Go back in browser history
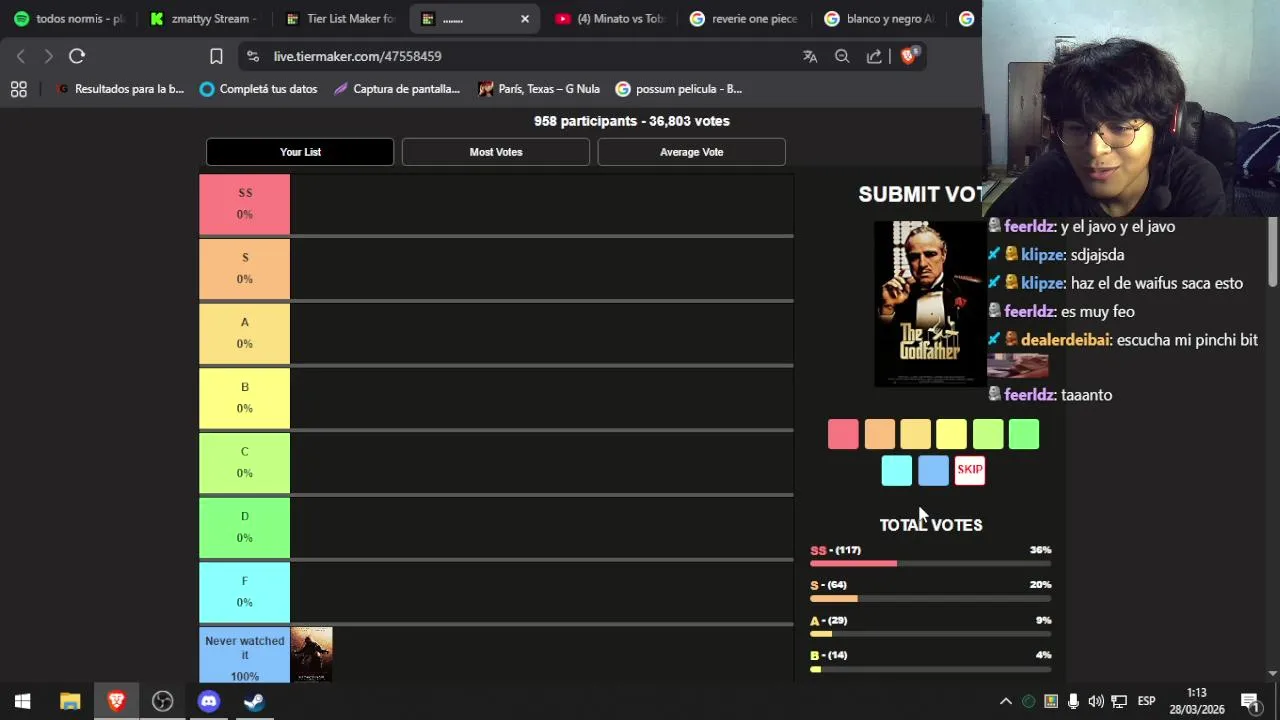The height and width of the screenshot is (720, 1280). click(21, 56)
